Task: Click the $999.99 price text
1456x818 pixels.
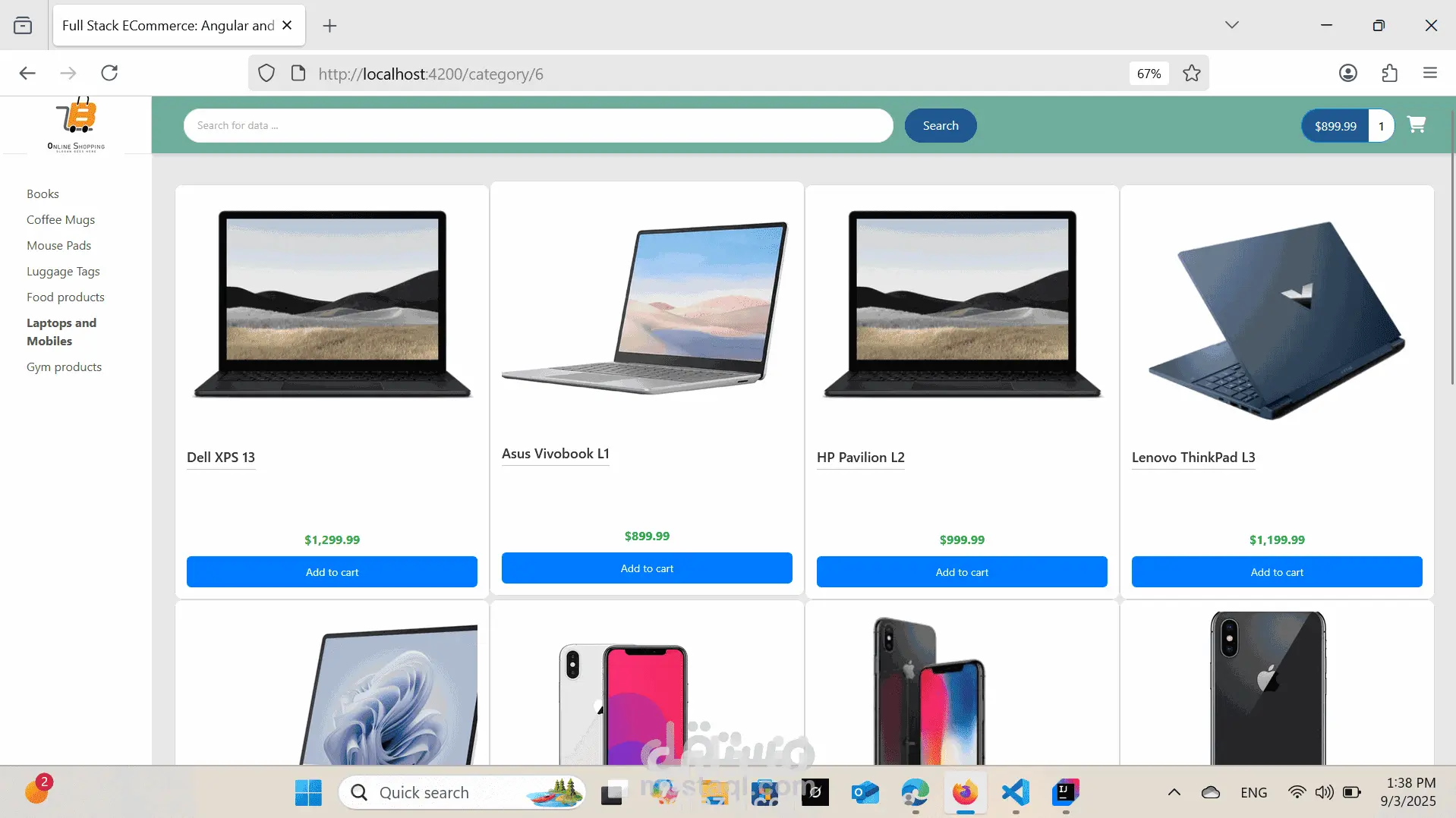Action: click(962, 540)
